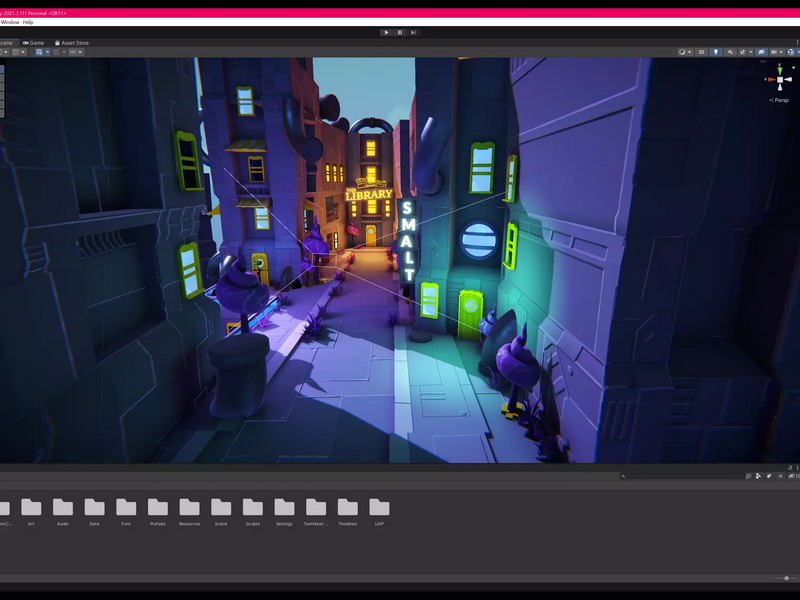800x600 pixels.
Task: Click the search by type filter icon
Action: 758,476
